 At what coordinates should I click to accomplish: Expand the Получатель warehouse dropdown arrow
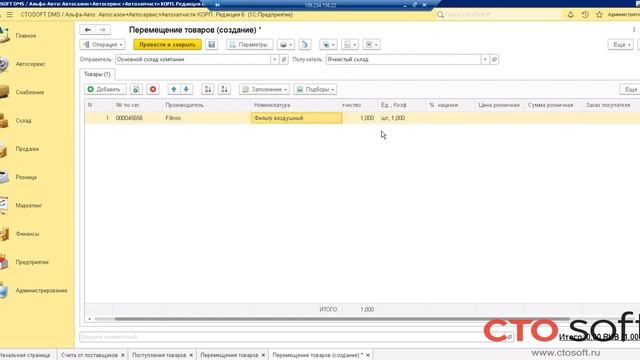tap(485, 60)
